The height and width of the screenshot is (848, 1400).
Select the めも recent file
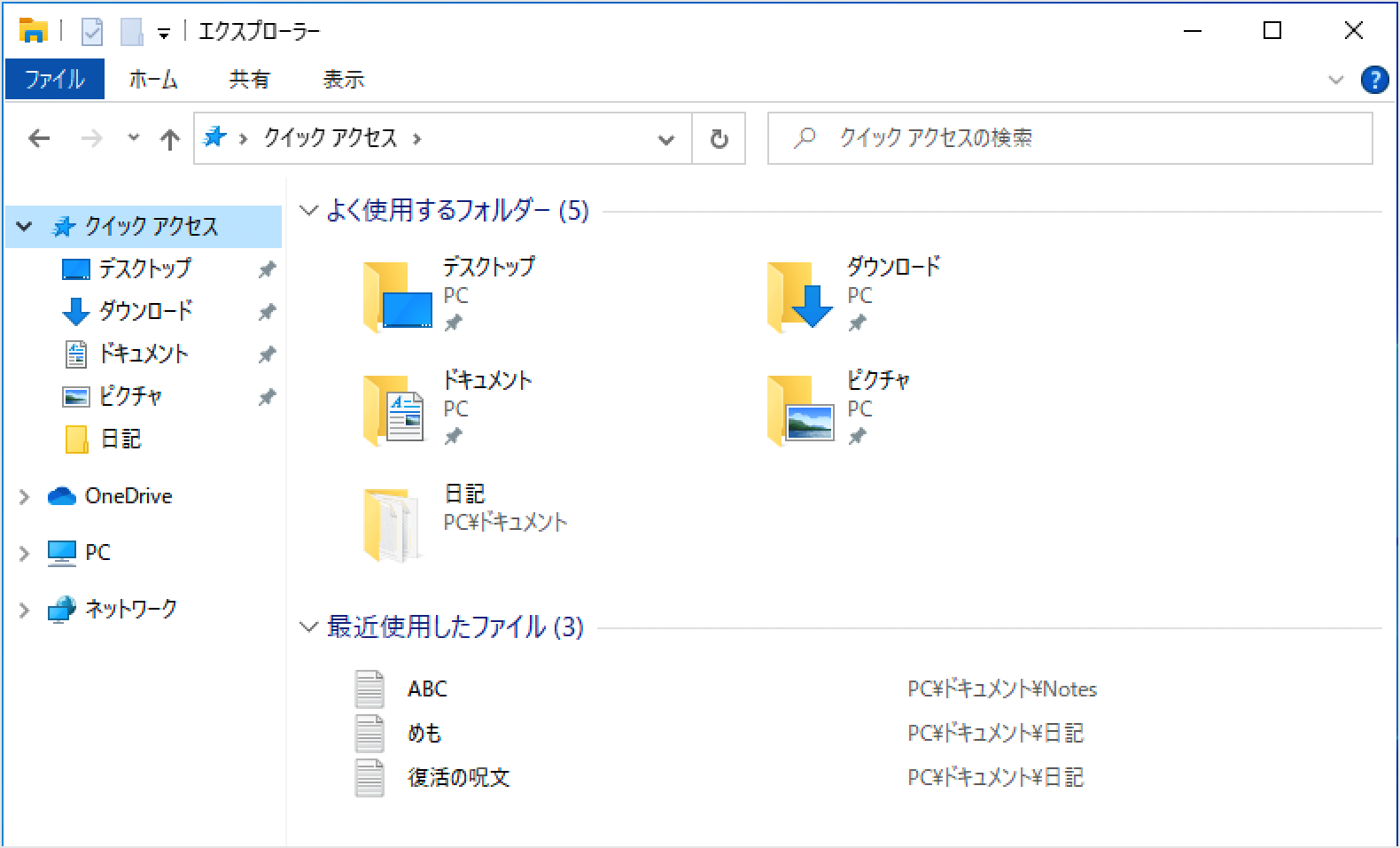(x=424, y=733)
